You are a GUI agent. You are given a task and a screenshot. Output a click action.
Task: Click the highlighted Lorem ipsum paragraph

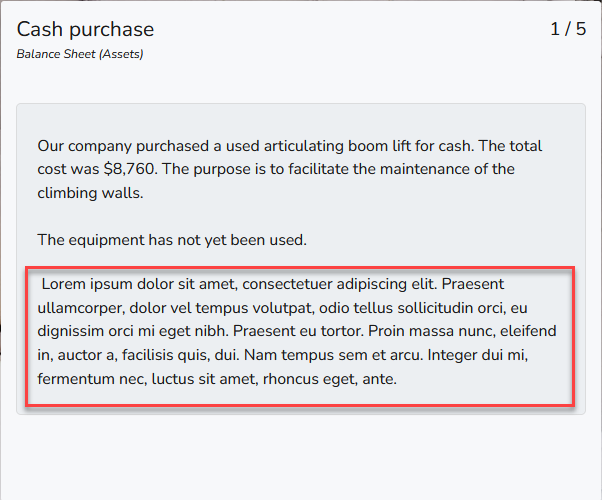299,331
